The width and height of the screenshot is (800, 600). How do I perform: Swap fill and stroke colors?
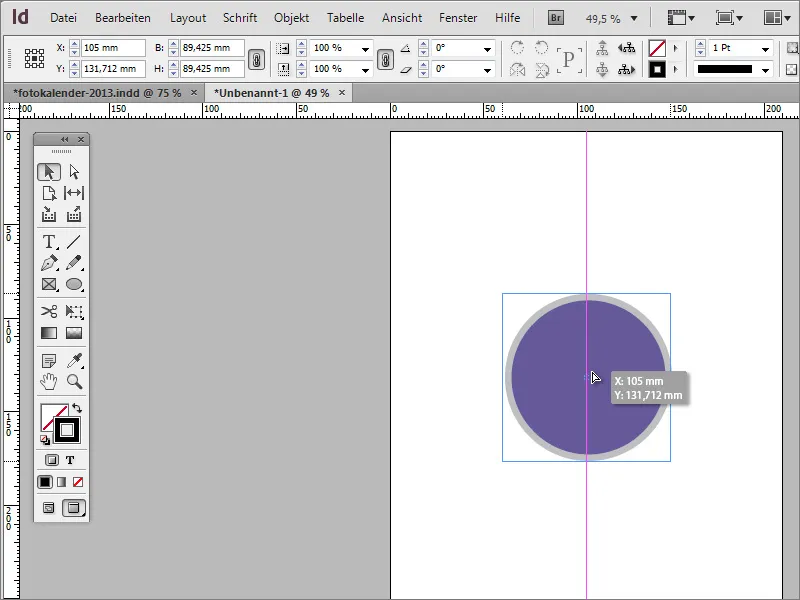pos(77,408)
